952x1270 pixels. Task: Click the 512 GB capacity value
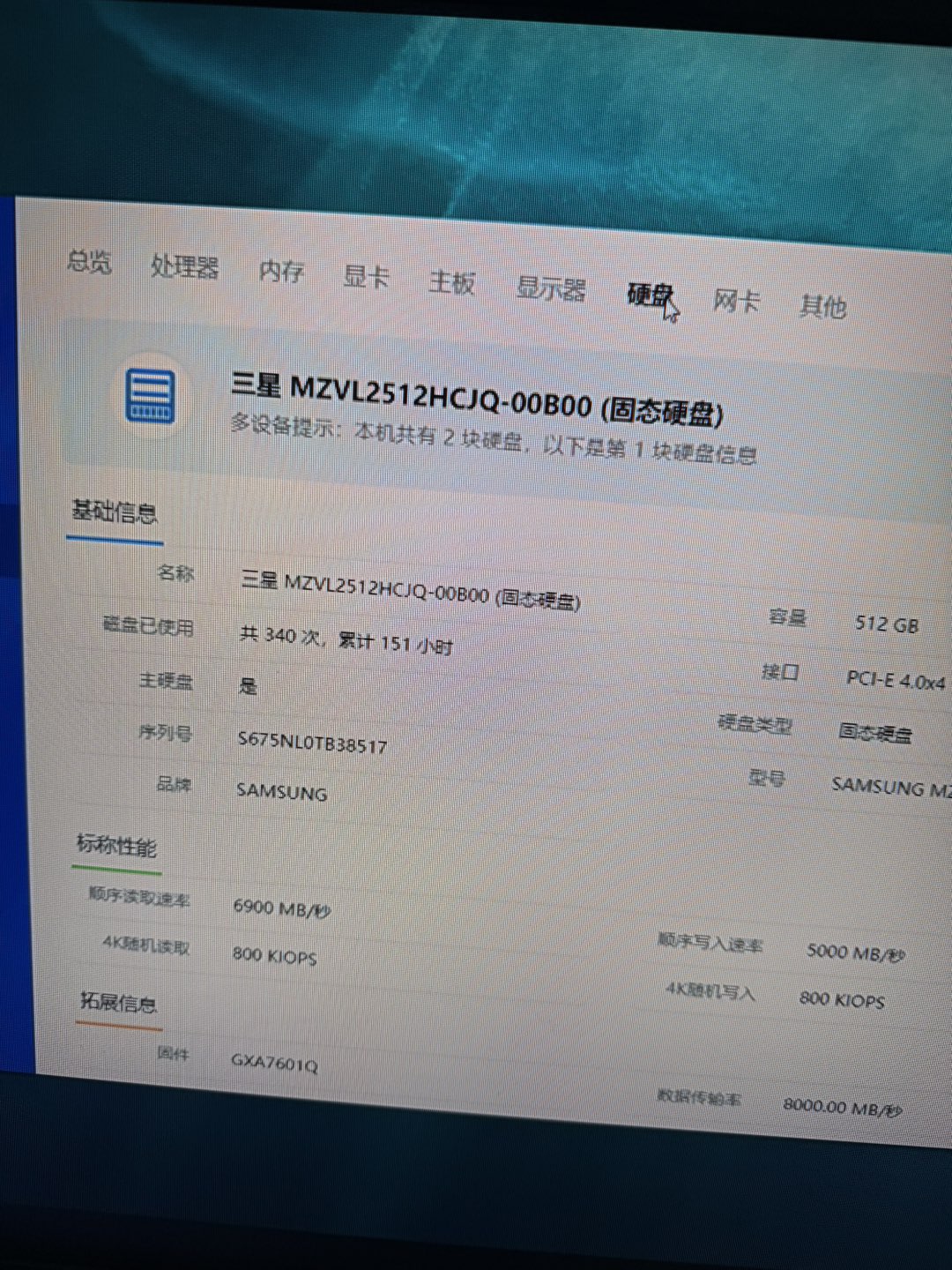coord(886,624)
